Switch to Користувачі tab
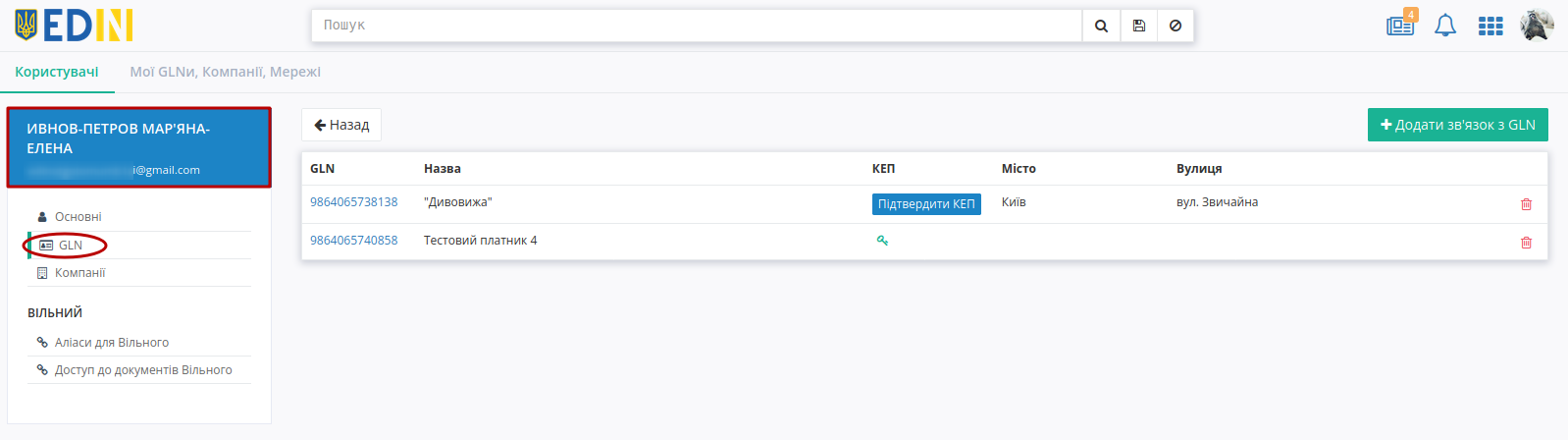The width and height of the screenshot is (1568, 440). click(57, 72)
